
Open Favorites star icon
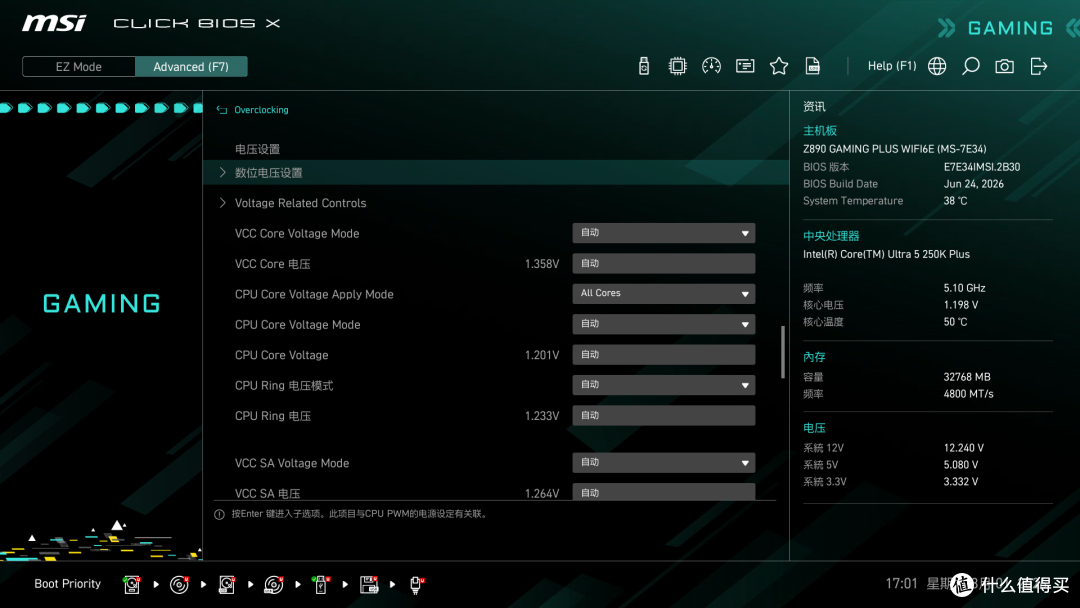coord(779,66)
